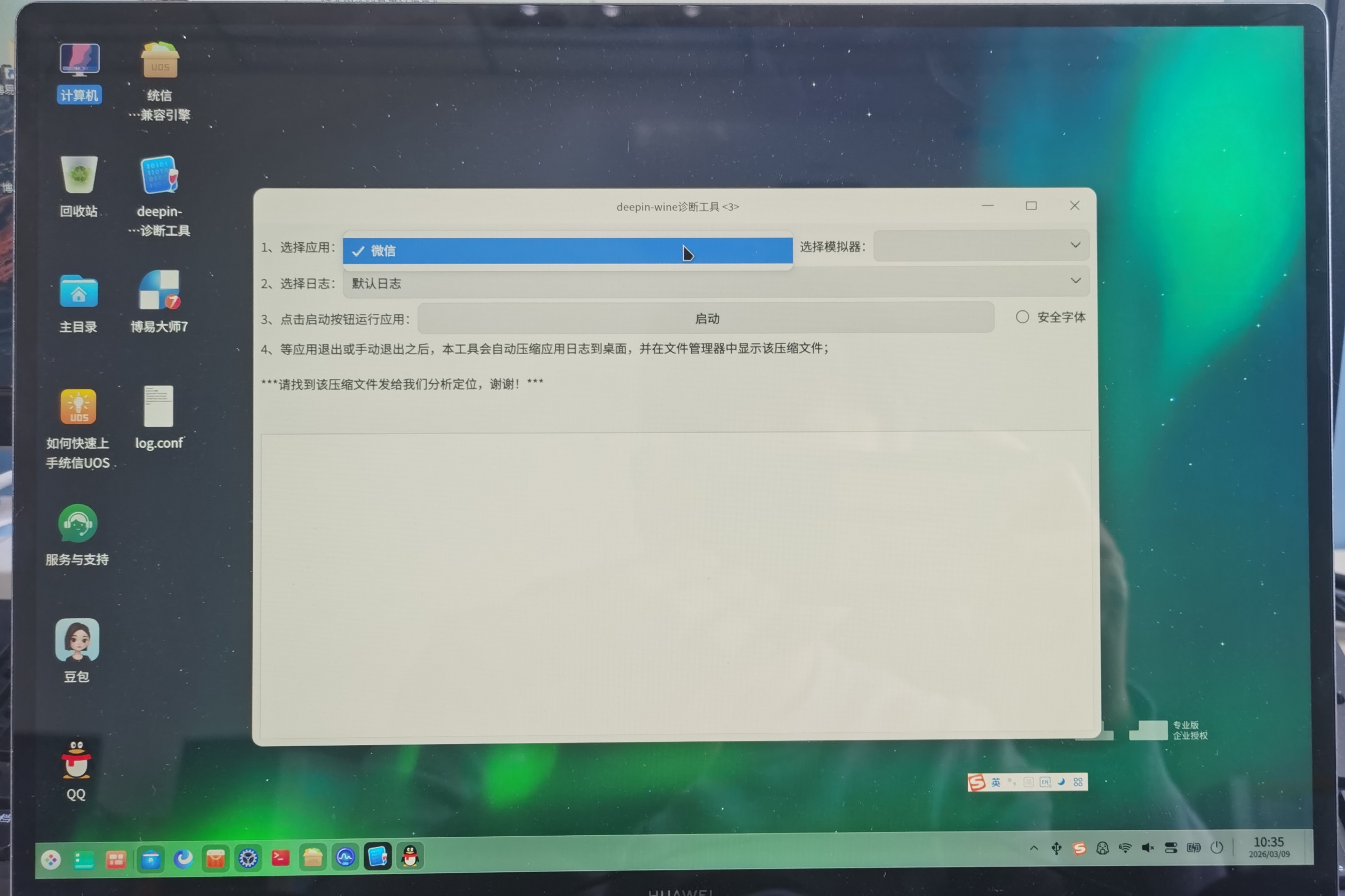1345x896 pixels.
Task: Expand the 选择模拟器 emulator dropdown
Action: [980, 246]
